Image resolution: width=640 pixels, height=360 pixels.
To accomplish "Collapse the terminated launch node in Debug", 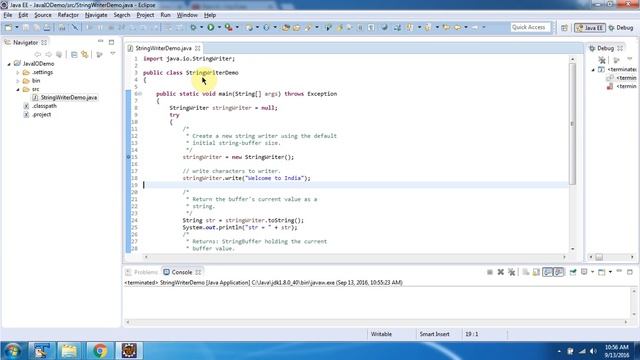I will pyautogui.click(x=593, y=70).
